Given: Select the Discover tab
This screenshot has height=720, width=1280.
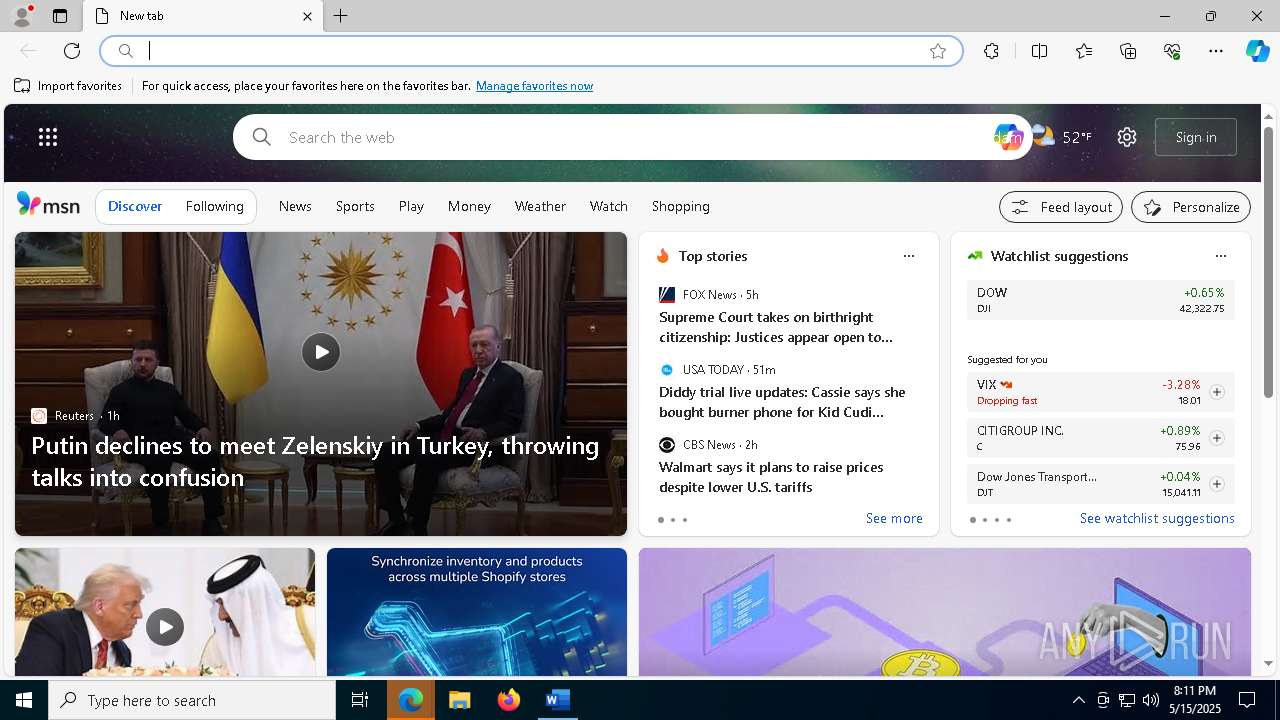Looking at the screenshot, I should click(x=135, y=206).
